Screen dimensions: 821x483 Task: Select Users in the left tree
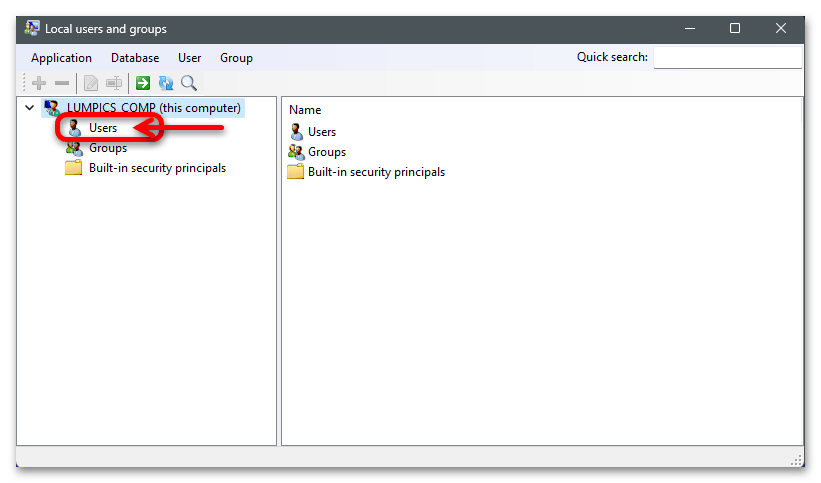click(x=103, y=128)
